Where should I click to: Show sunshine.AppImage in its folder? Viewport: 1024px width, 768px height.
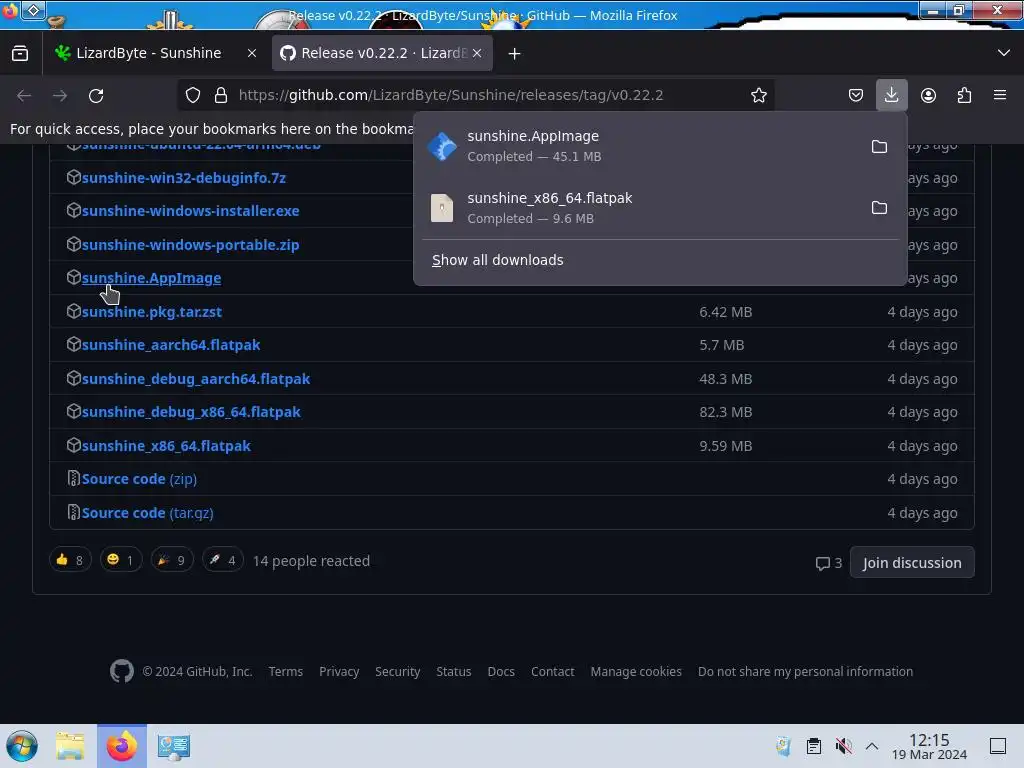click(879, 146)
